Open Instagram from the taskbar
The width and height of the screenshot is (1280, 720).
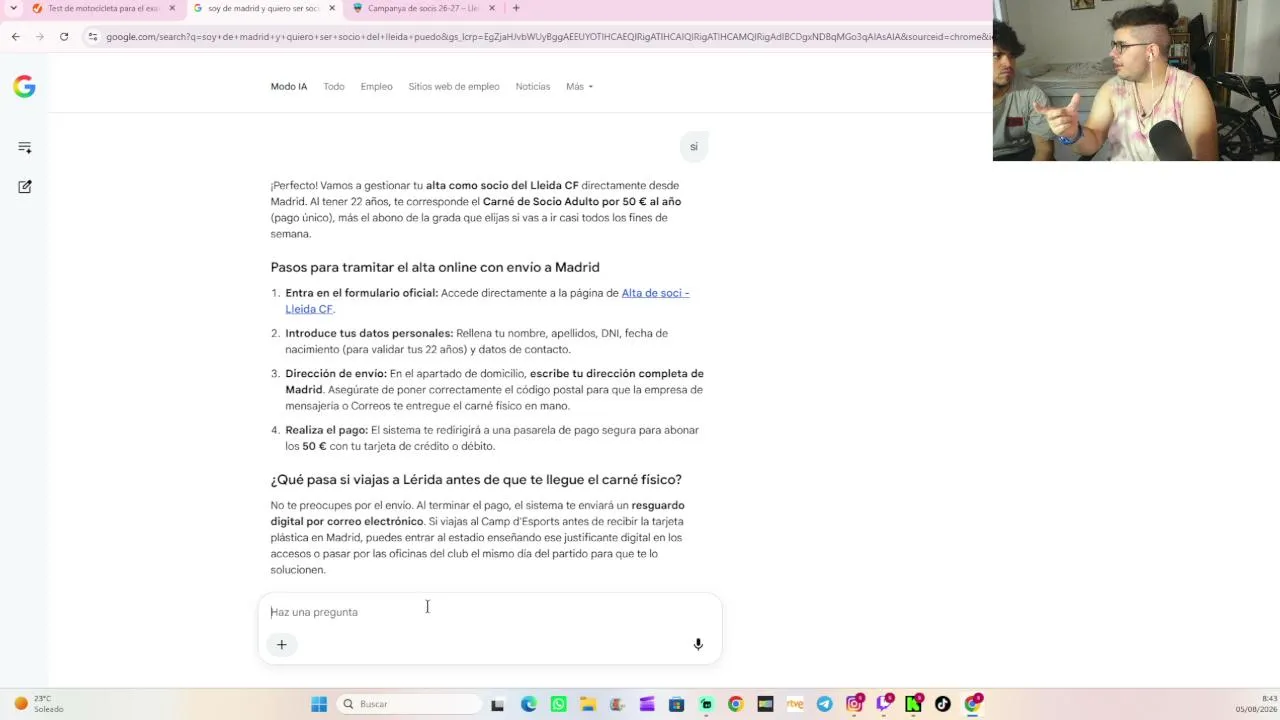click(x=854, y=704)
